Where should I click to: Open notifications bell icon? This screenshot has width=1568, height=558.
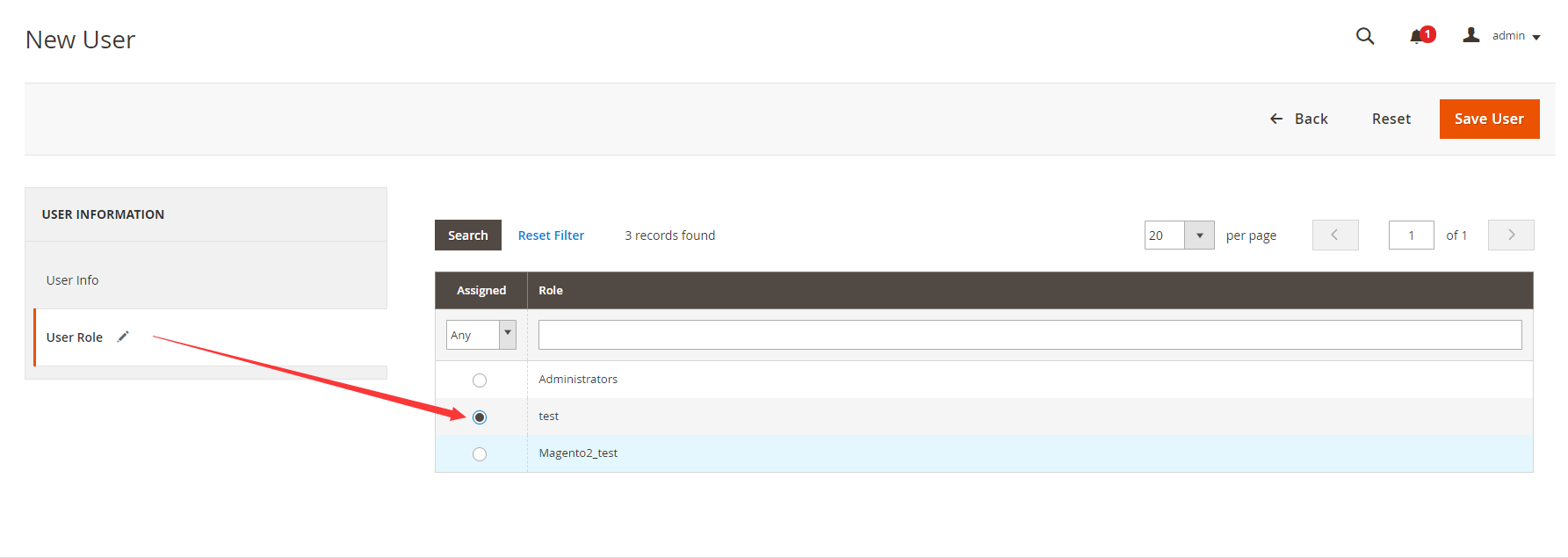(x=1417, y=37)
